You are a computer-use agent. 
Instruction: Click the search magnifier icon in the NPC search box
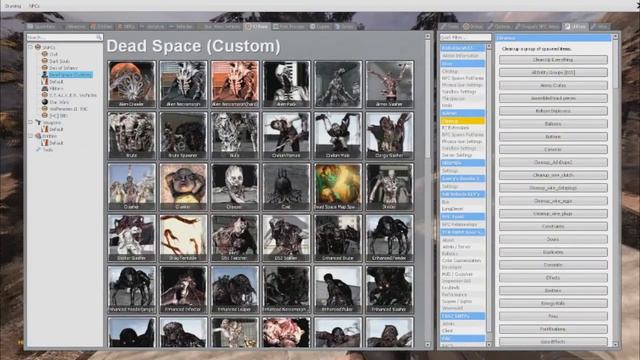[99, 37]
